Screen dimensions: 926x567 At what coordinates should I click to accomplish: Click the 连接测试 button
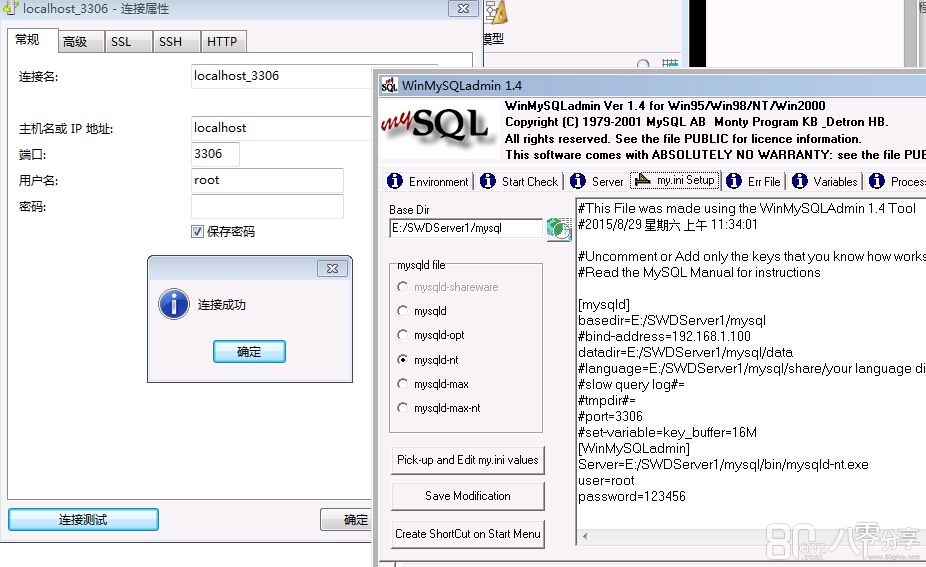(x=83, y=520)
